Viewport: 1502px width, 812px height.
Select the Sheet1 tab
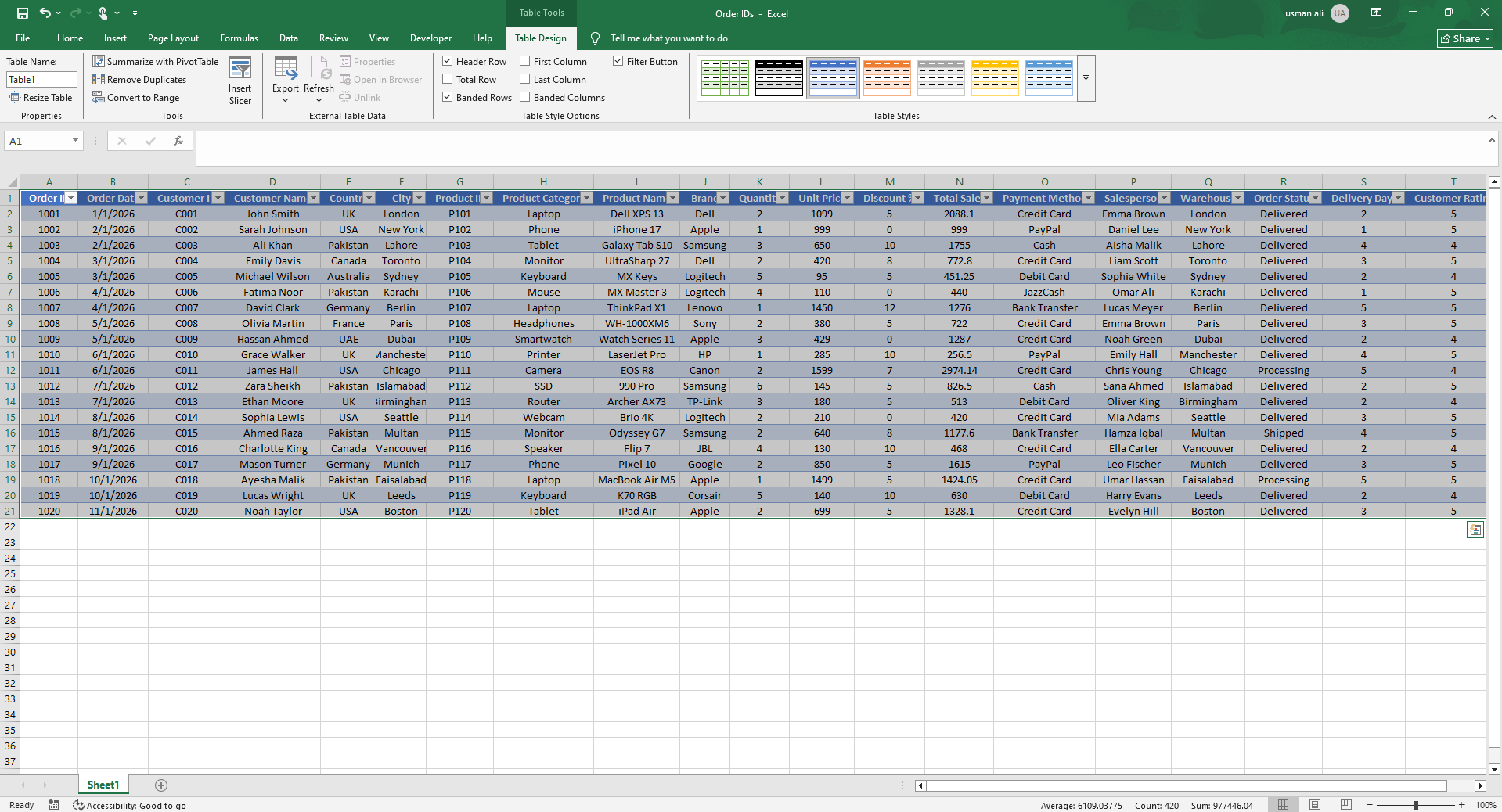click(x=103, y=785)
